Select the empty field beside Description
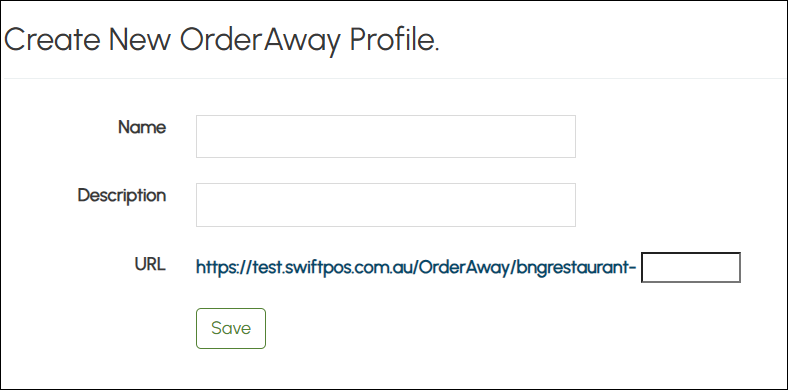The width and height of the screenshot is (788, 390). (385, 205)
